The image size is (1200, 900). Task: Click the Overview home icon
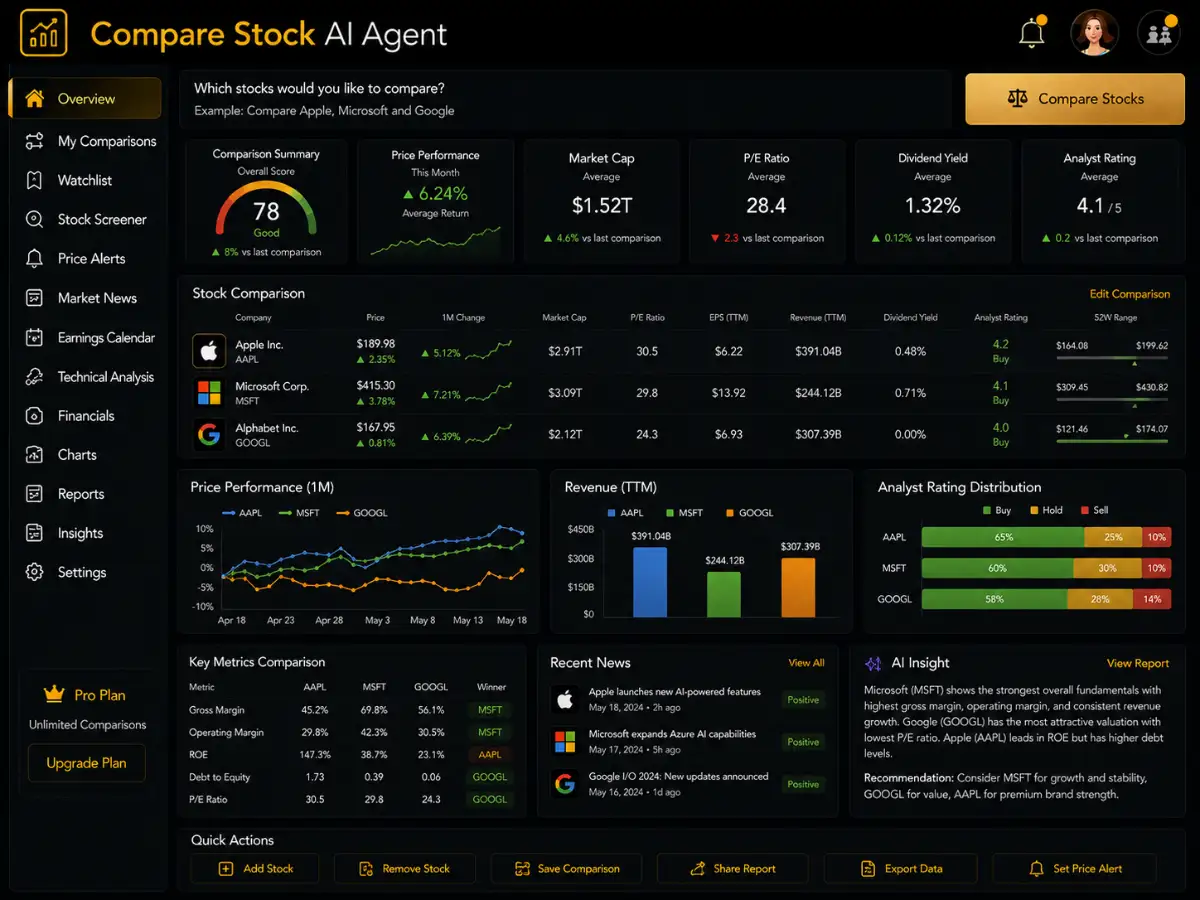point(35,98)
